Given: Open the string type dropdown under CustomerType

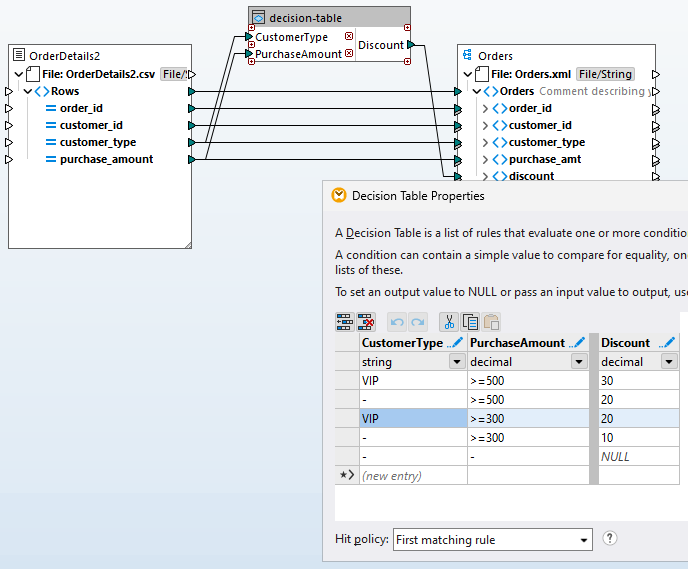Looking at the screenshot, I should [x=456, y=362].
